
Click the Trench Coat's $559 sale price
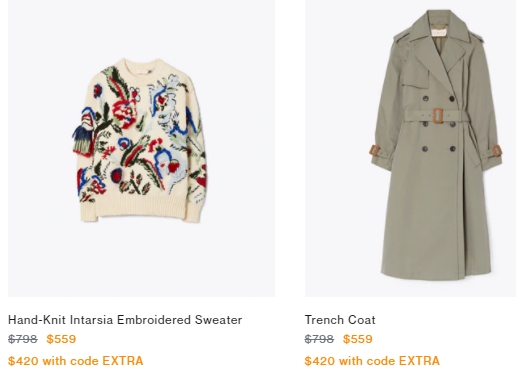pyautogui.click(x=358, y=339)
